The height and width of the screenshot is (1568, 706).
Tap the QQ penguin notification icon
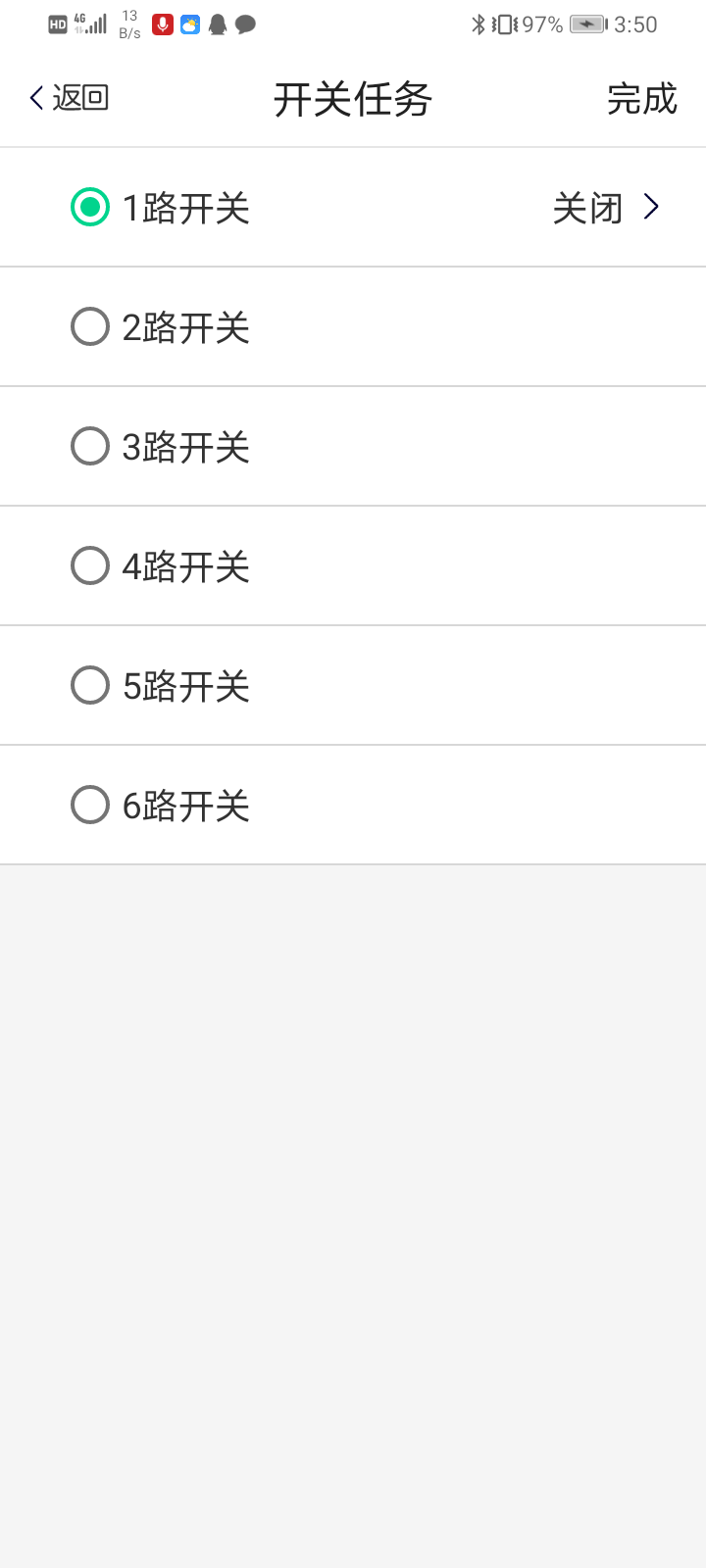[218, 24]
